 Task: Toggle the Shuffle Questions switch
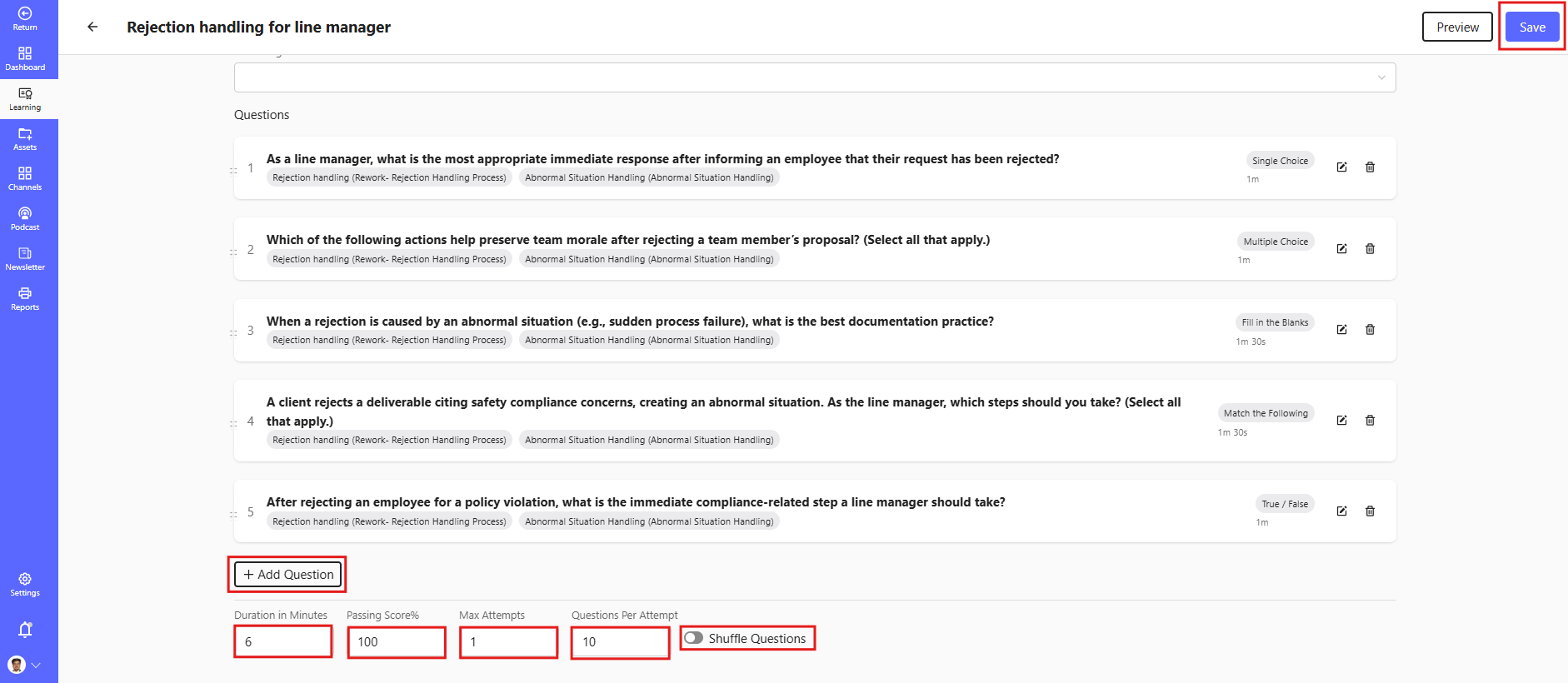tap(693, 638)
